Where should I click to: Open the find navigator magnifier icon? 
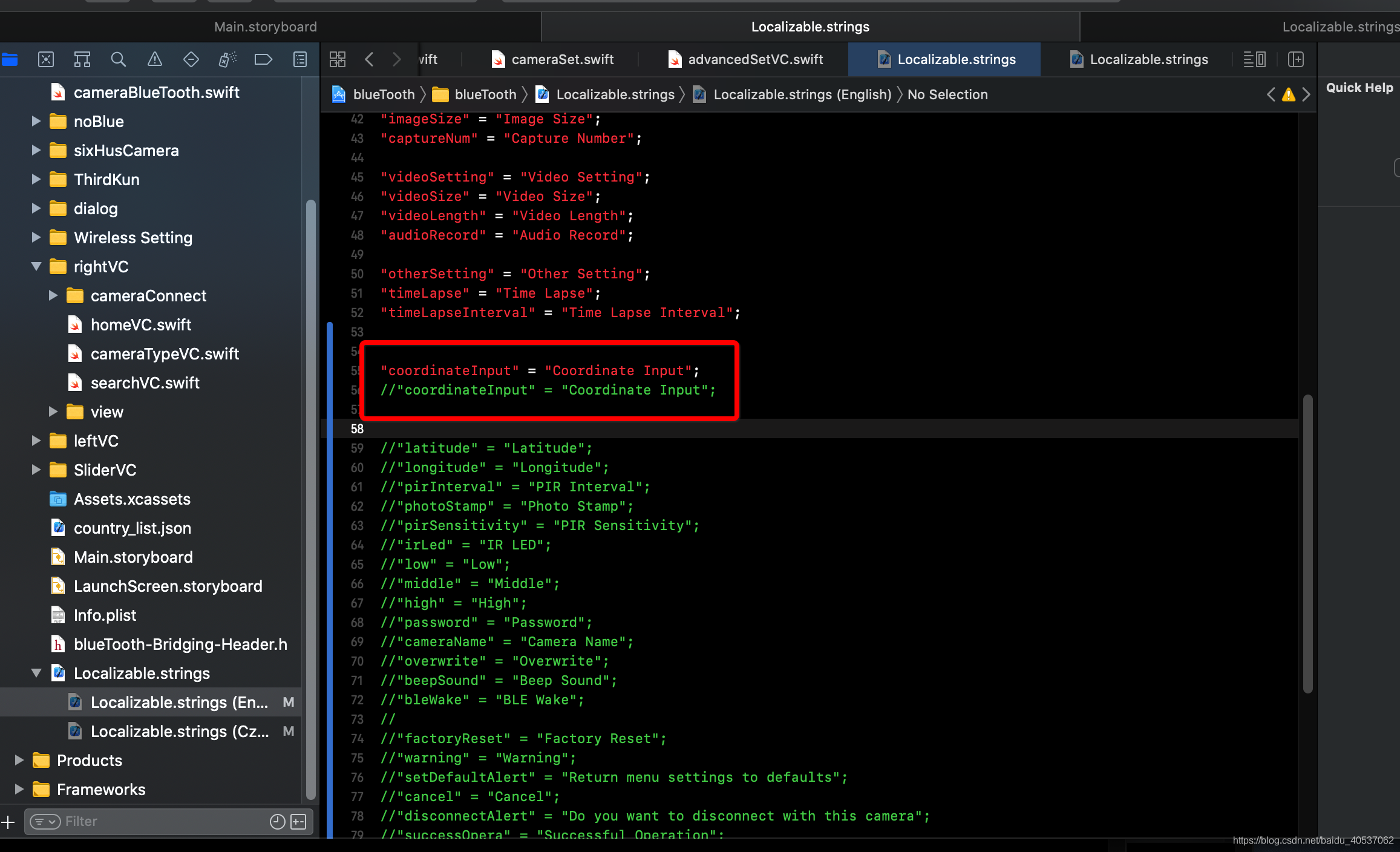[x=119, y=59]
